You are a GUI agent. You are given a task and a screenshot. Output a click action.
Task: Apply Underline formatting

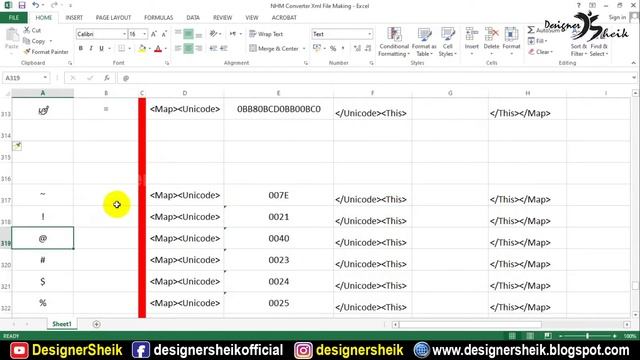point(101,49)
